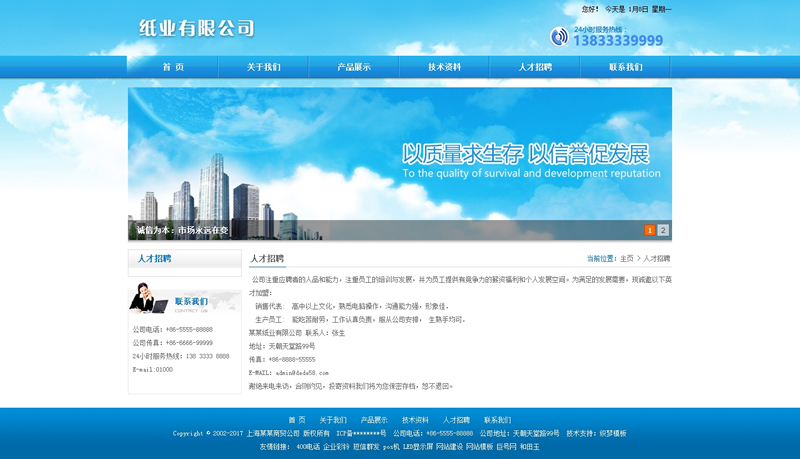Switch to banner slide 1

coord(650,230)
